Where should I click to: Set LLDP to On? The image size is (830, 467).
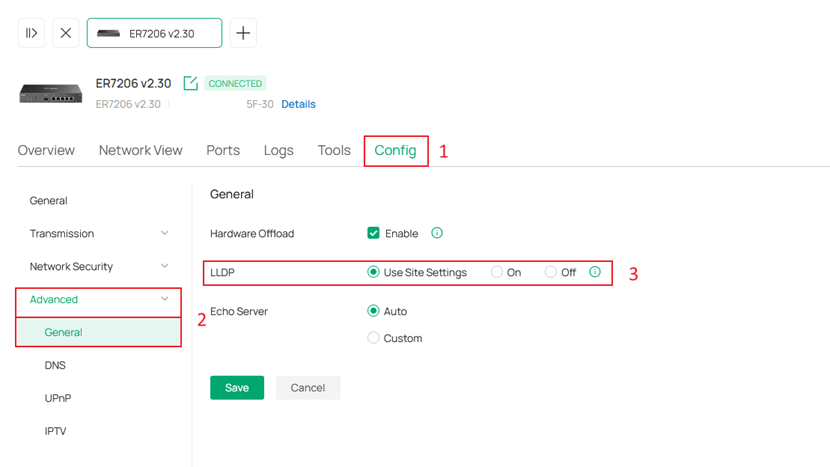pyautogui.click(x=497, y=272)
